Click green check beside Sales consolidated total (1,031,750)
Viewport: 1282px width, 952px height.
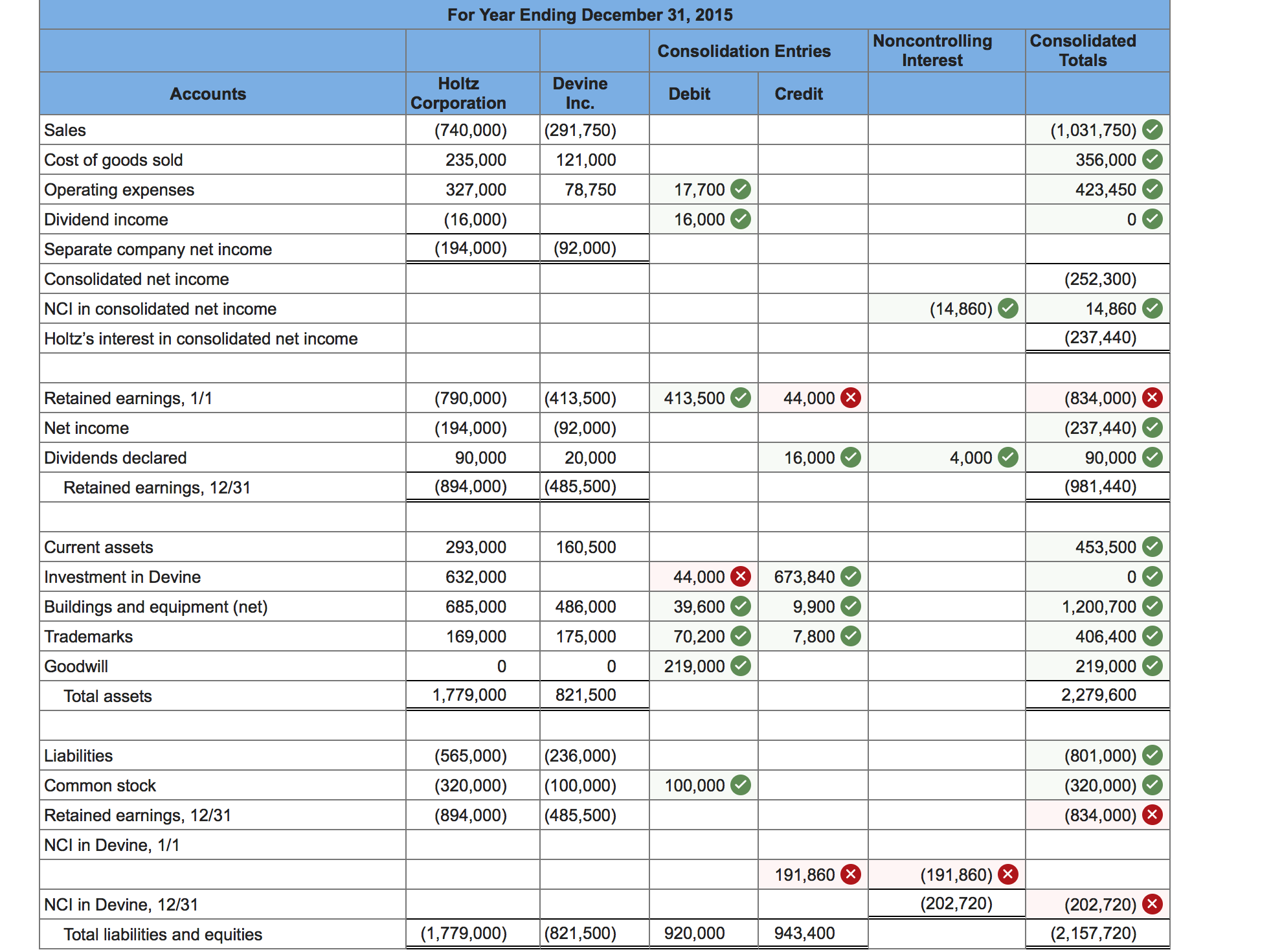coord(1152,130)
